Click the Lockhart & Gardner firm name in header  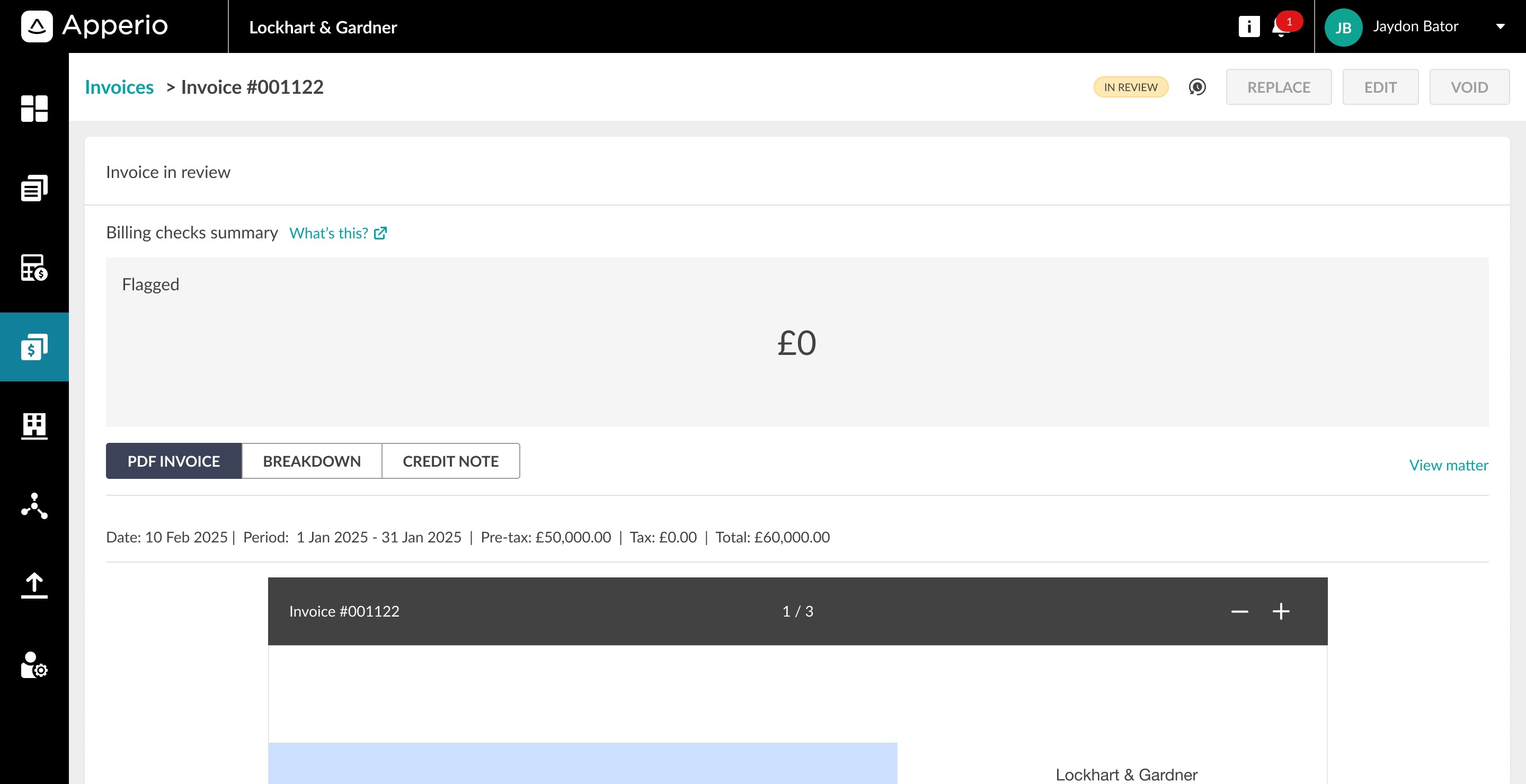point(323,27)
